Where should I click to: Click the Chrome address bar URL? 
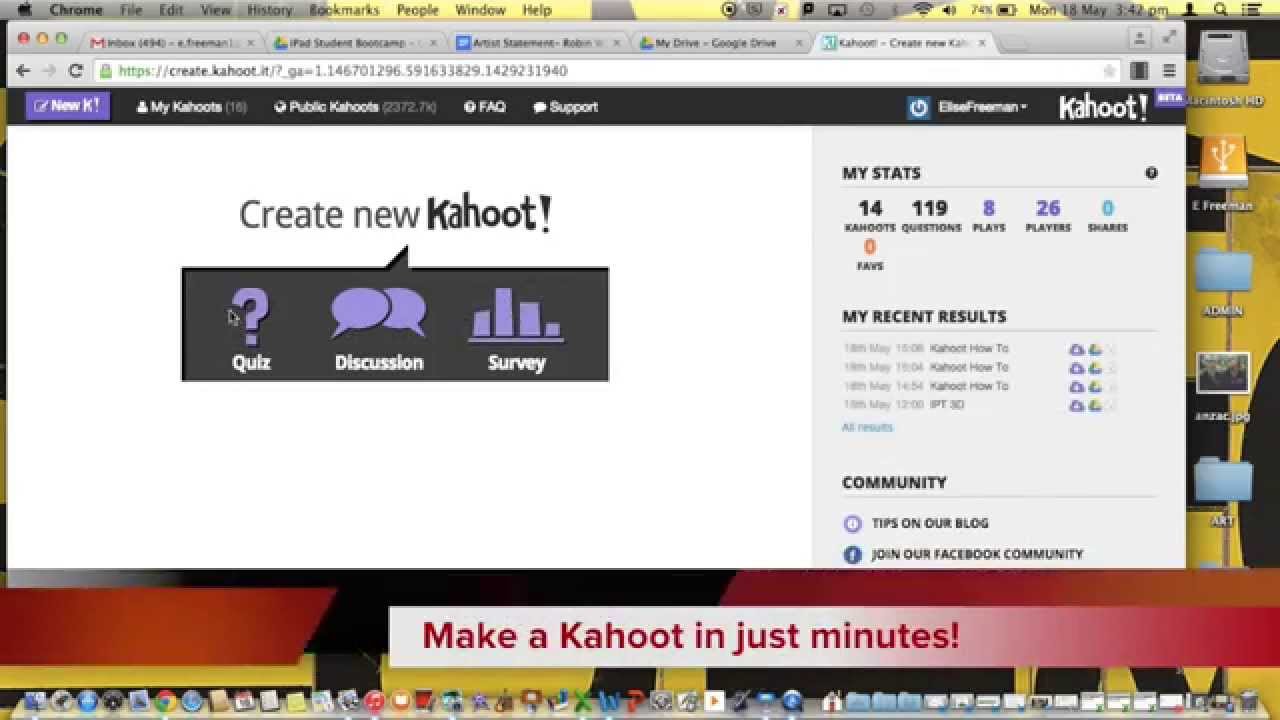[x=343, y=71]
